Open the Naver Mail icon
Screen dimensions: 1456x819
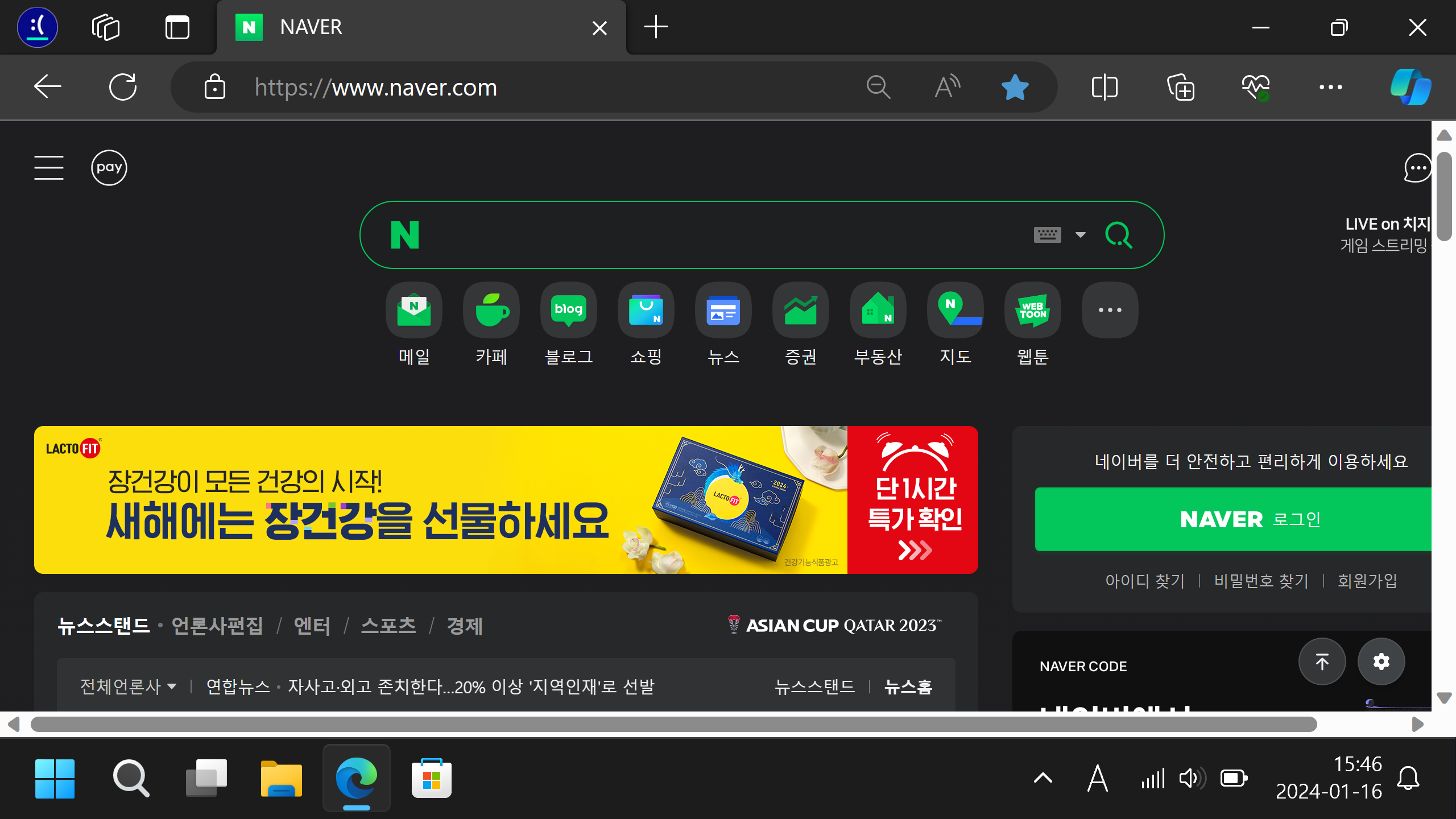[413, 310]
